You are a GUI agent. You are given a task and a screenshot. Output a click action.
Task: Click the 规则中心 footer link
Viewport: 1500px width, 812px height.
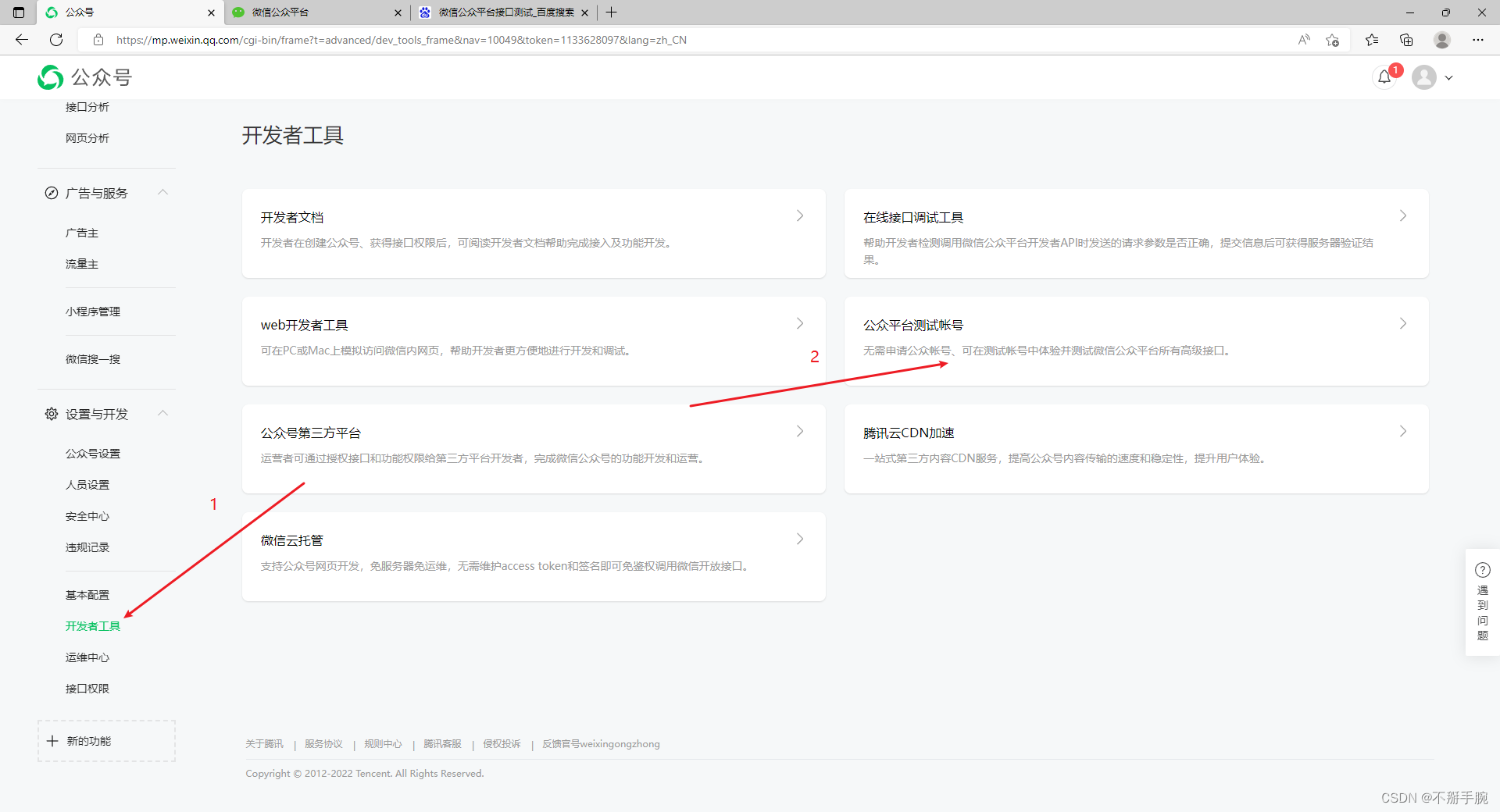[383, 744]
